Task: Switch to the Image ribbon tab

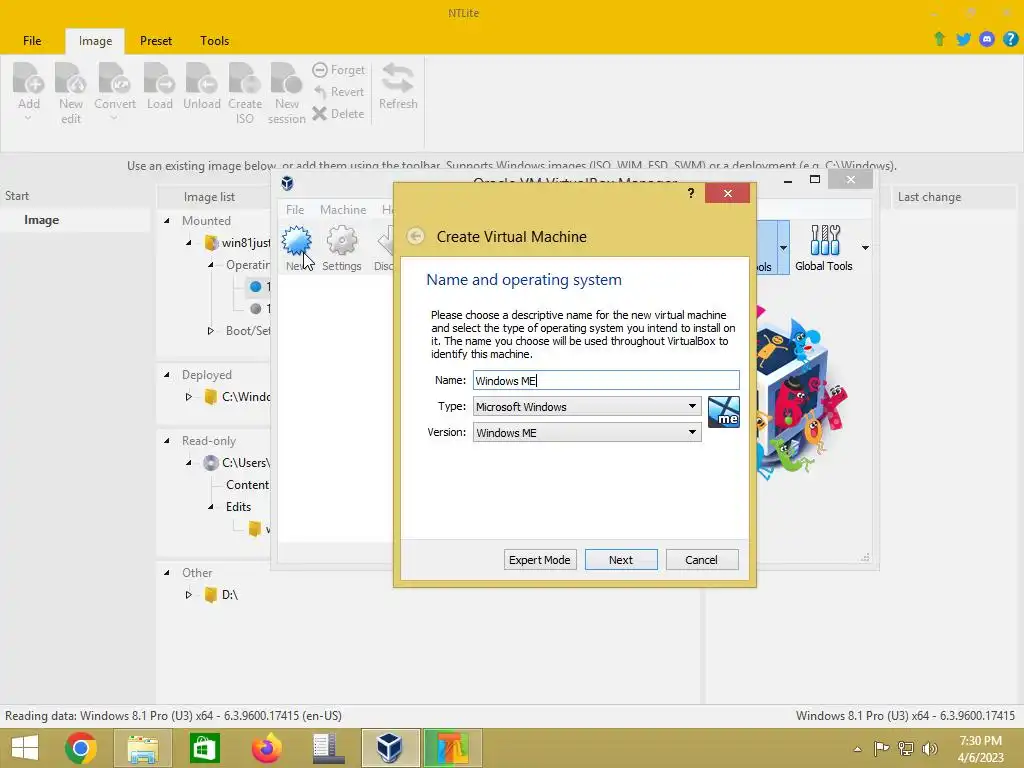Action: point(95,40)
